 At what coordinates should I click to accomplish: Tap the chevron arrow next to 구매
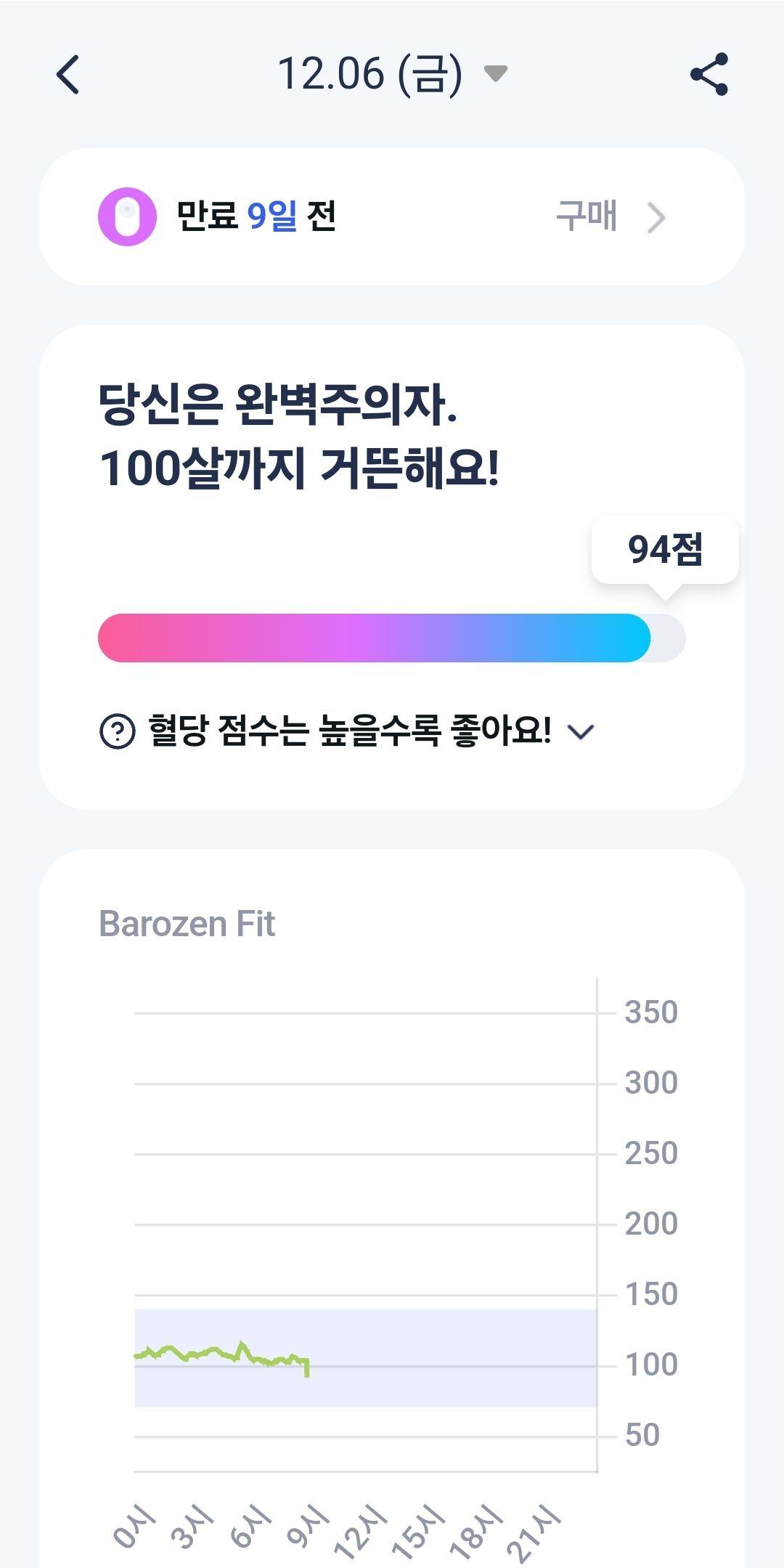coord(656,217)
